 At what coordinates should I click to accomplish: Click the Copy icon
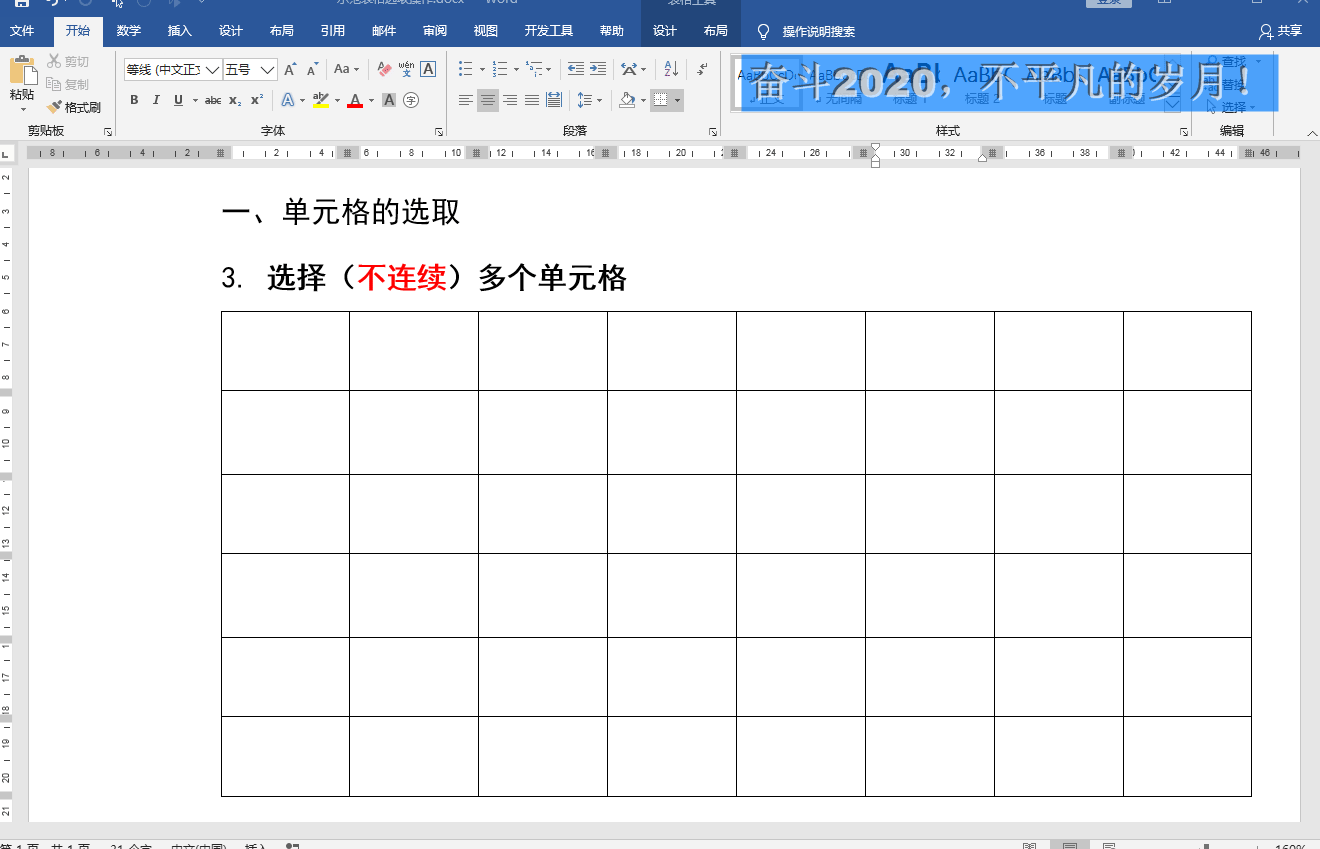(54, 85)
